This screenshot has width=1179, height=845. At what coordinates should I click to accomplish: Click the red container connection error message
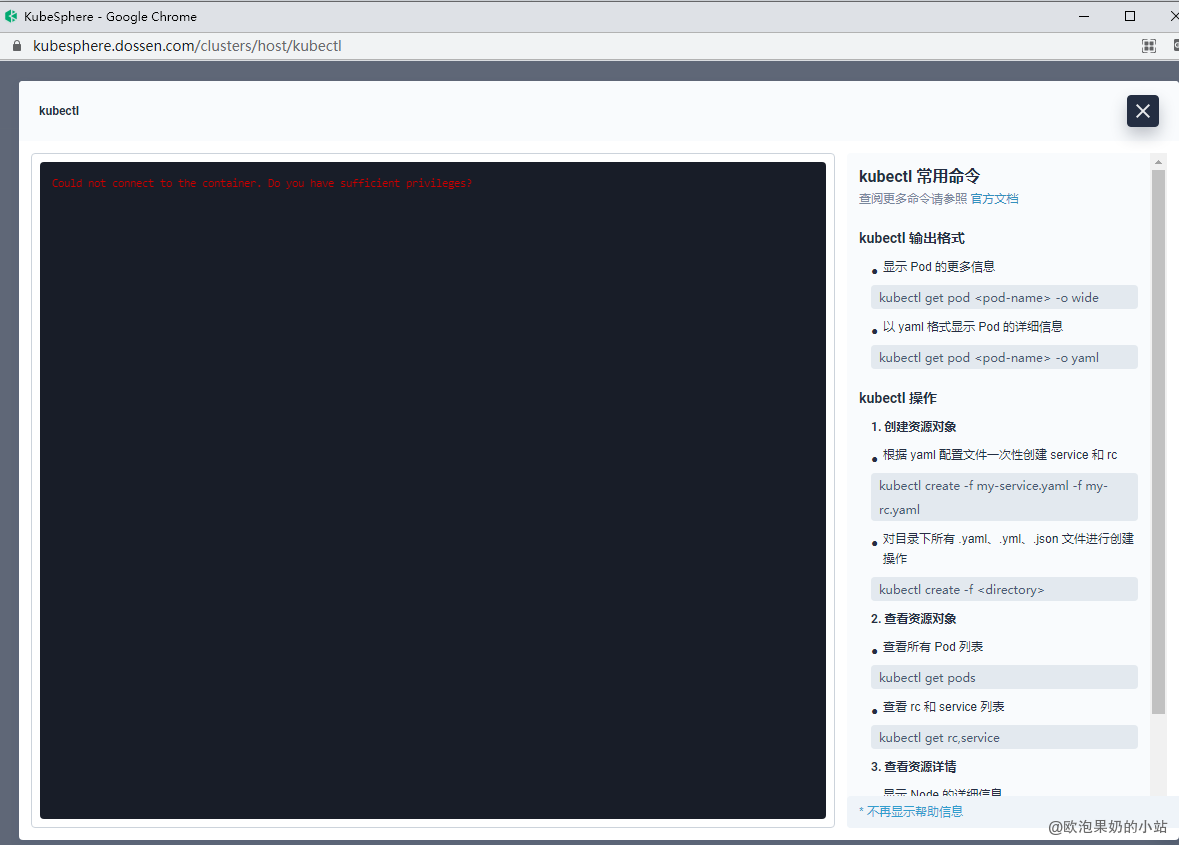tap(262, 183)
